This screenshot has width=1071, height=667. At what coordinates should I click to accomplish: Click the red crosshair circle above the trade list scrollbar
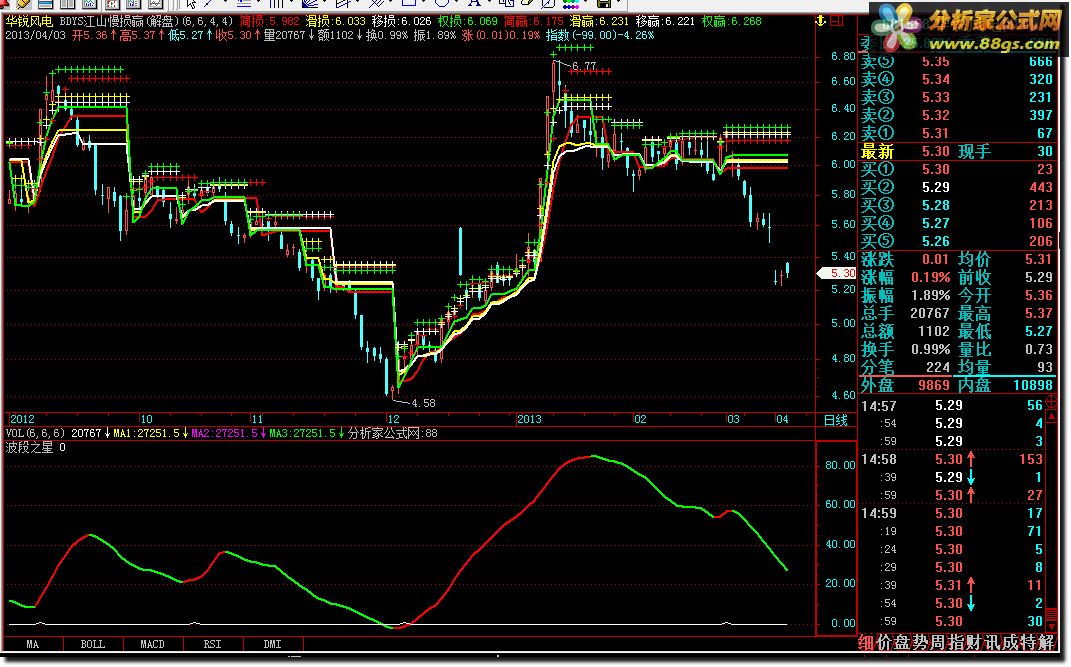point(1051,403)
